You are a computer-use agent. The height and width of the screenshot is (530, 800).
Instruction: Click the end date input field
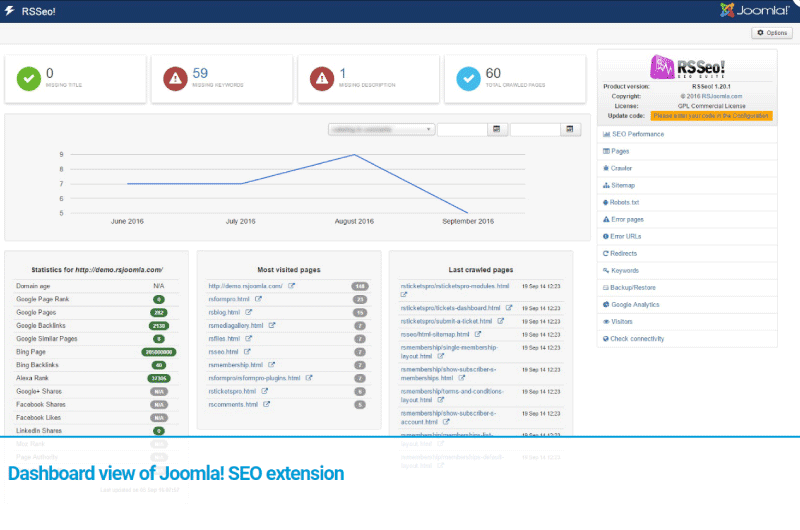point(535,130)
